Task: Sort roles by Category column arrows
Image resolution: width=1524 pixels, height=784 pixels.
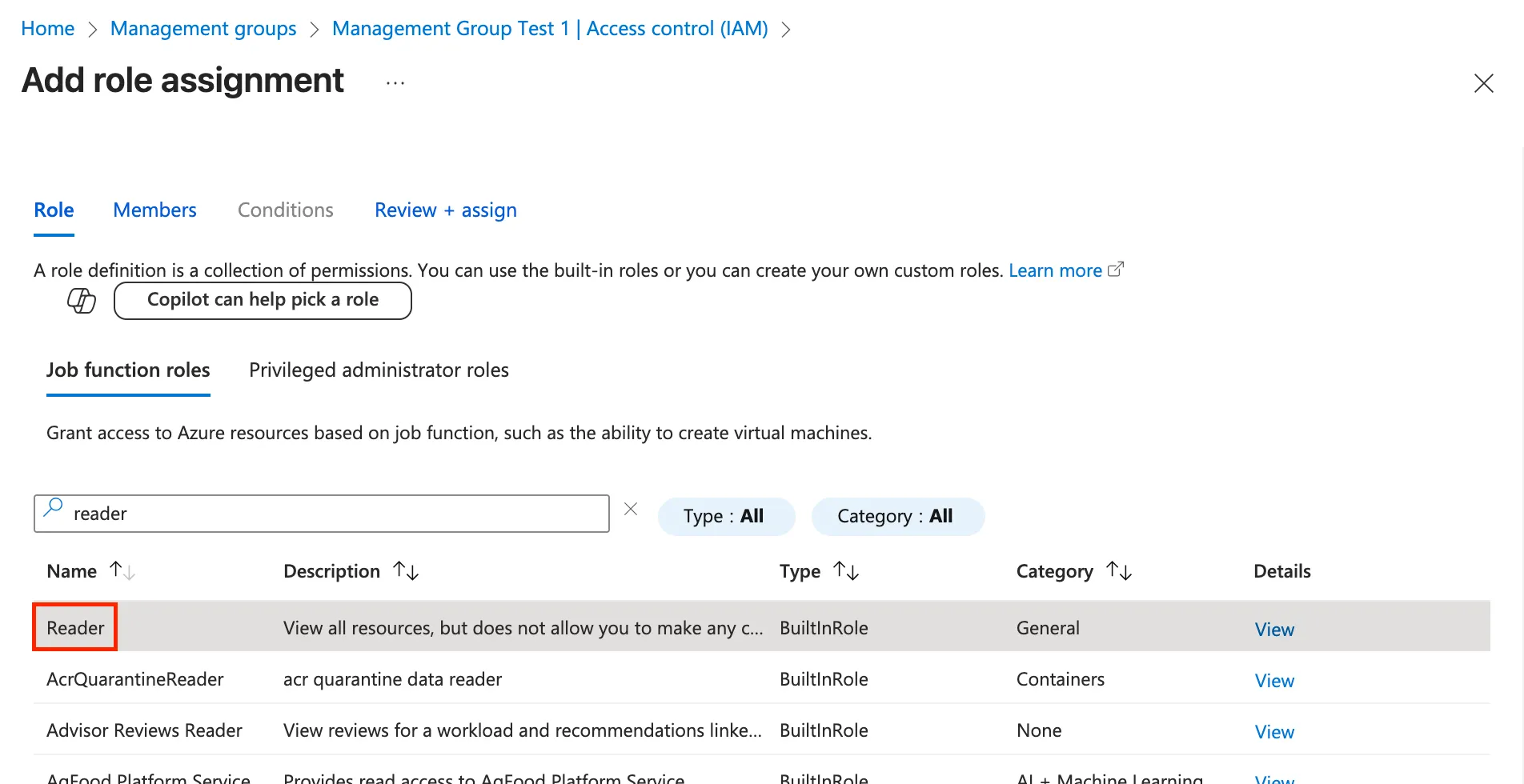Action: 1118,571
